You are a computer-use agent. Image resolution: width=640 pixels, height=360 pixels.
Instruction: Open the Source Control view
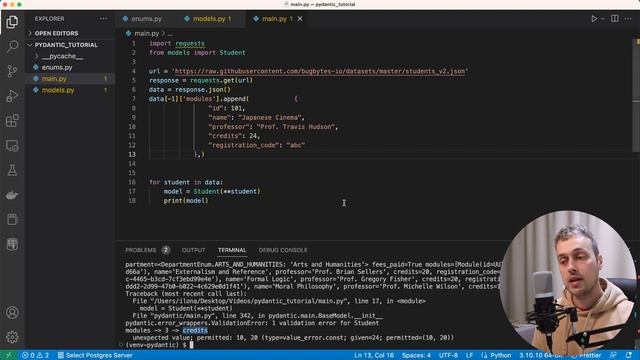click(12, 71)
